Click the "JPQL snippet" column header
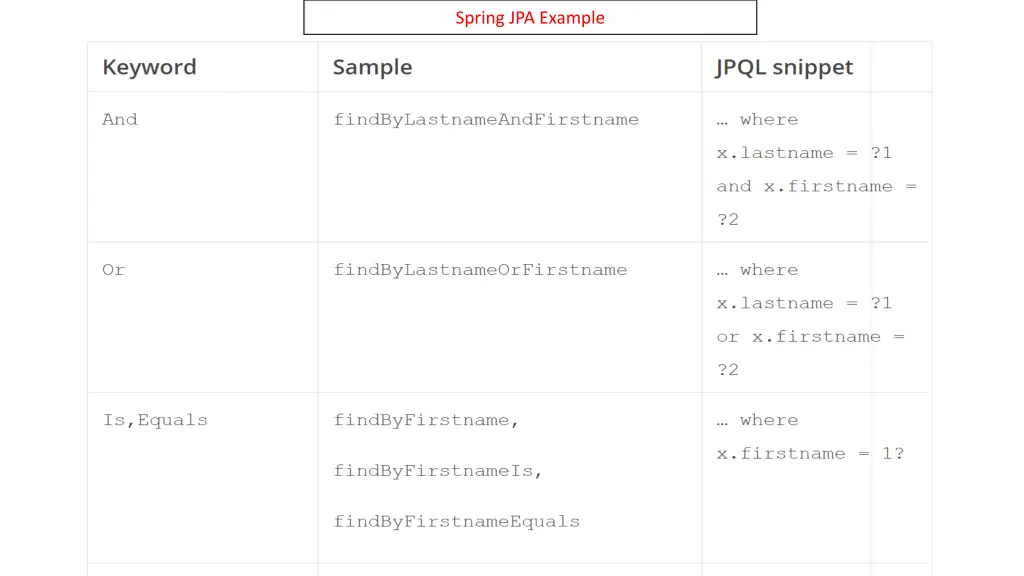Screen dimensions: 1024x576 pos(784,67)
